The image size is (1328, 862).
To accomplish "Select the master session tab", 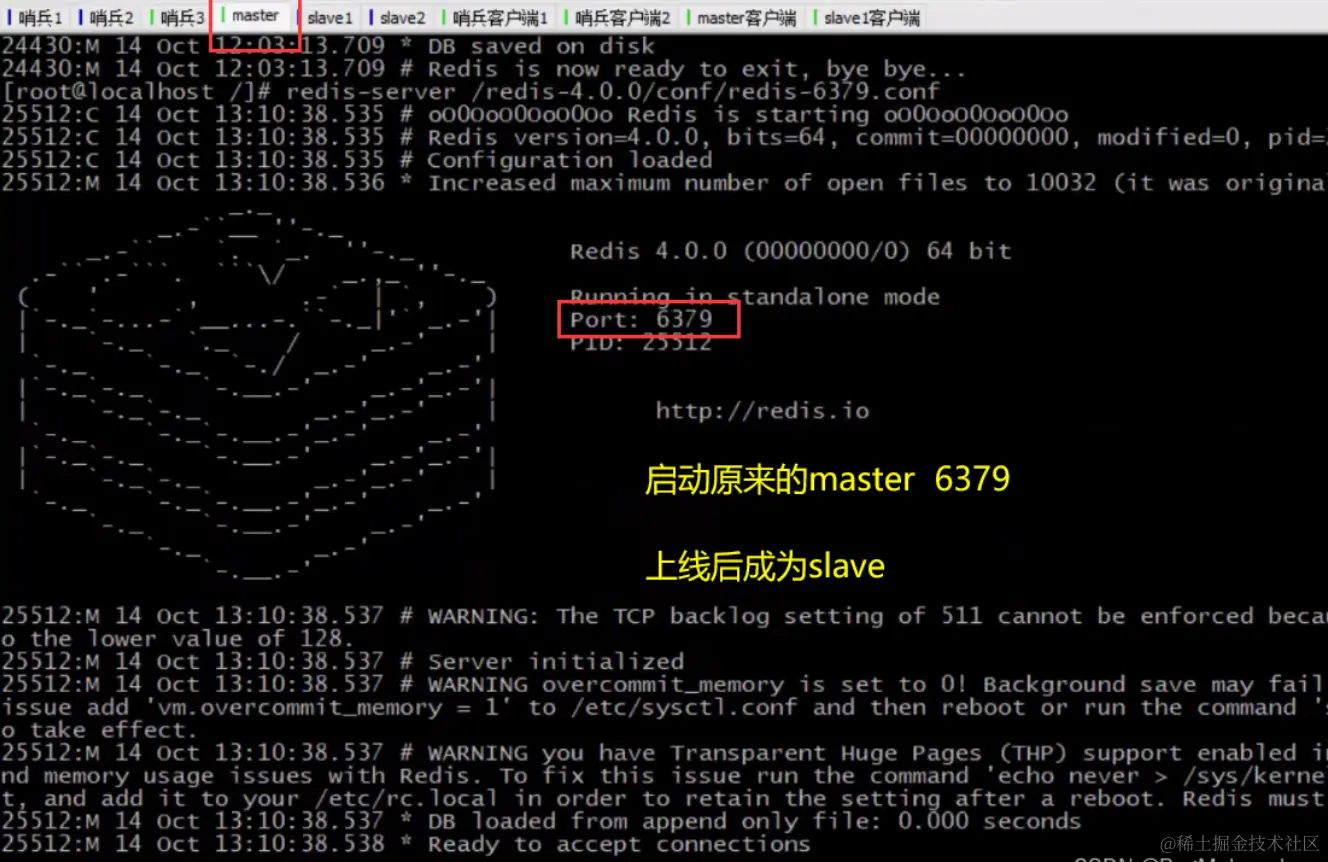I will tap(254, 16).
